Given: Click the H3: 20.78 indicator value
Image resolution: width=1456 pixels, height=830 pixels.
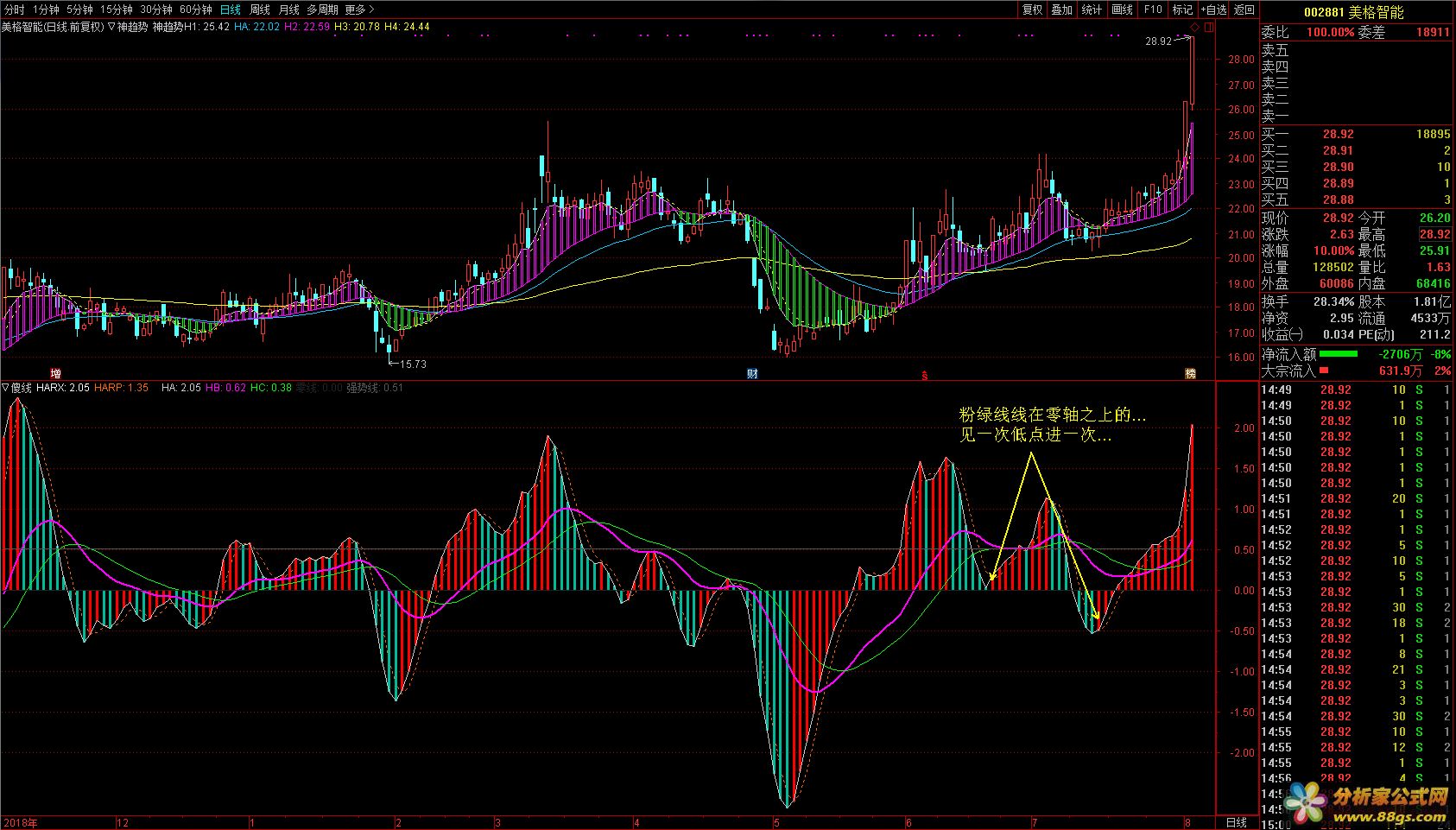Looking at the screenshot, I should pos(357,27).
